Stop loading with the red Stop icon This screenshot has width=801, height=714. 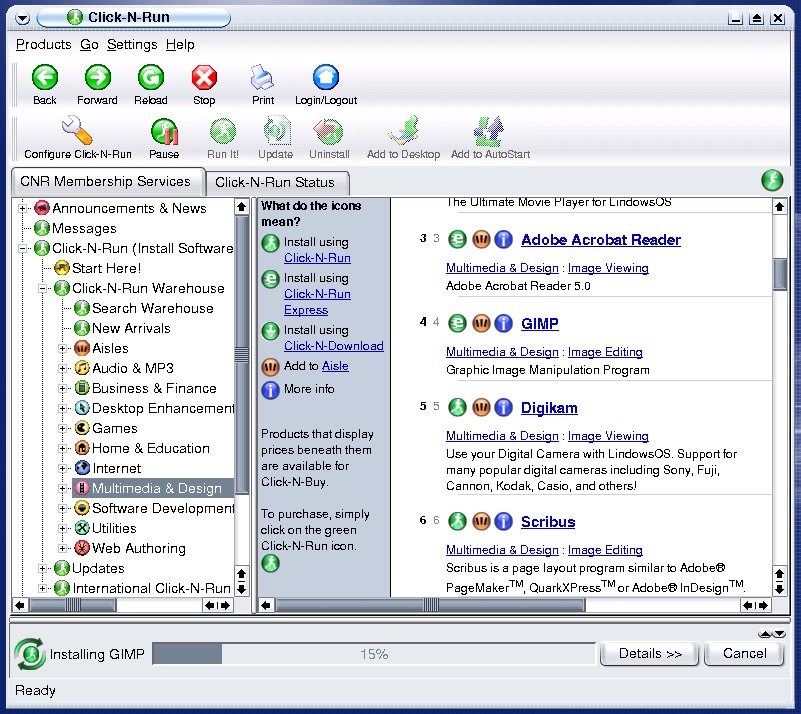point(204,78)
